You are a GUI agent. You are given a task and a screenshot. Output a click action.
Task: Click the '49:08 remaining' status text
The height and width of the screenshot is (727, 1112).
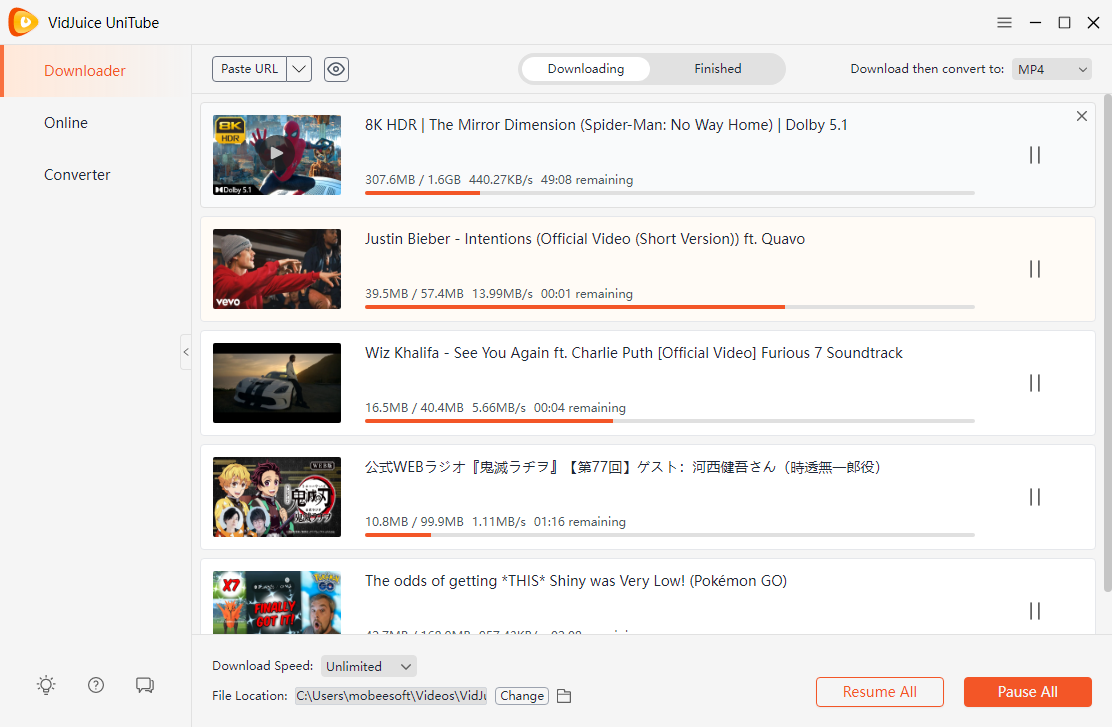587,180
